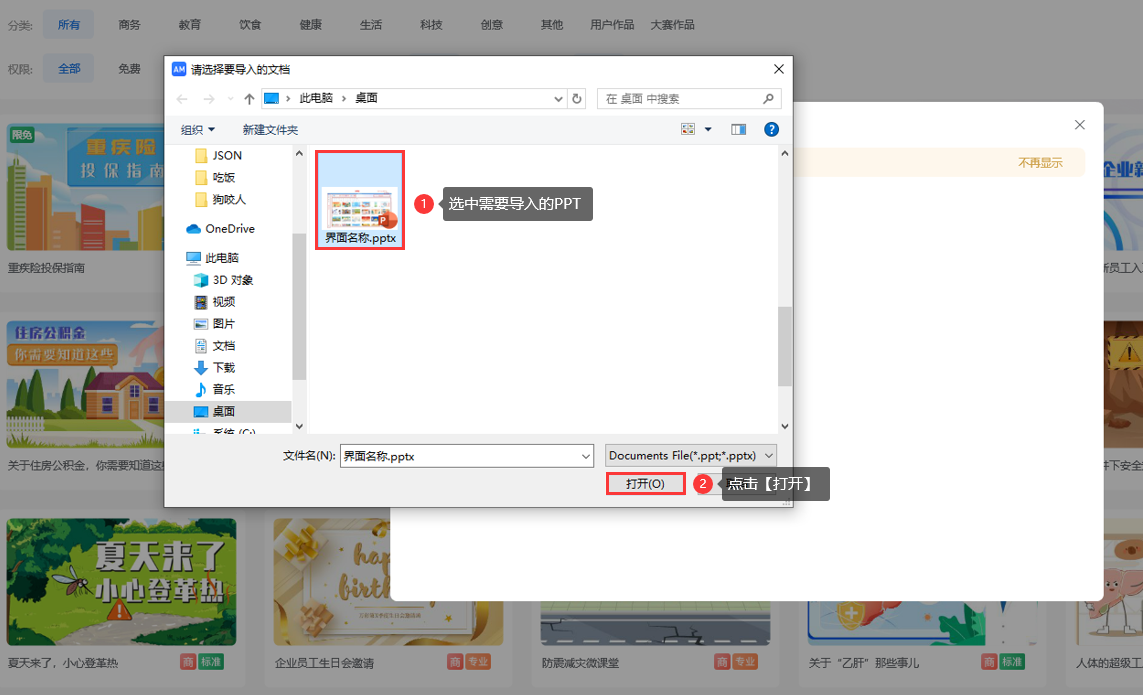Select the 界面名称.pptx file thumbnail
This screenshot has height=695, width=1143.
pyautogui.click(x=359, y=201)
